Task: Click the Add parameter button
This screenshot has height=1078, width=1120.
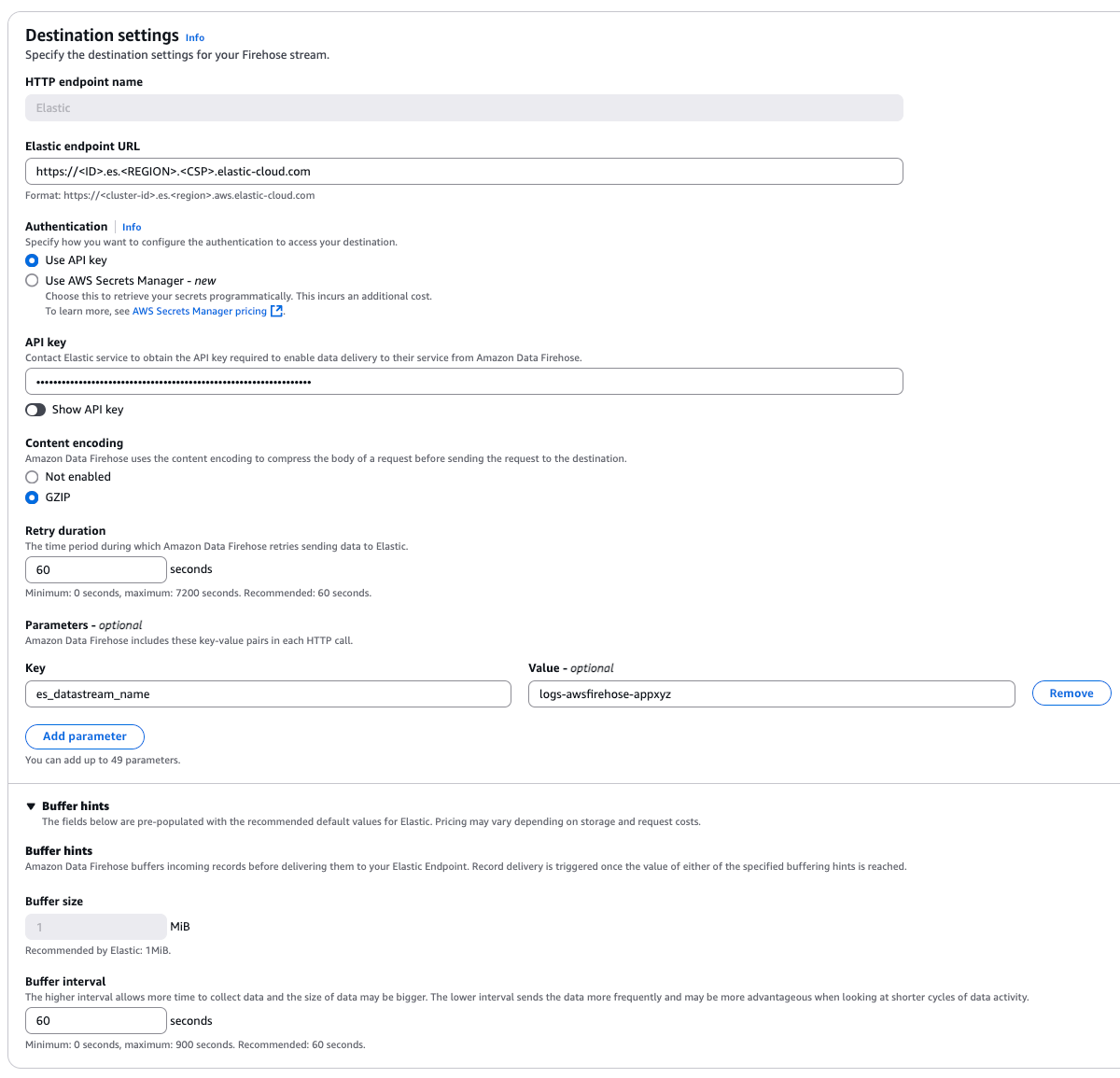Action: click(x=84, y=736)
